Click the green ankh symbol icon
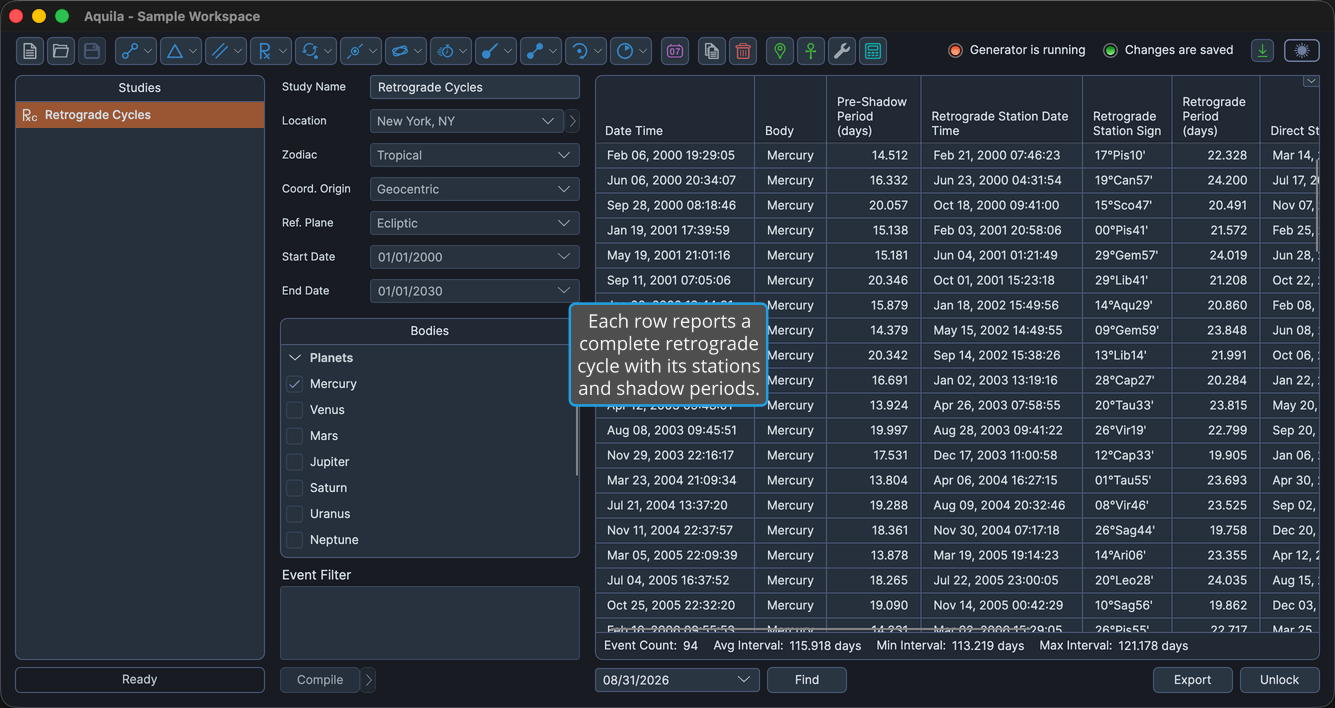Screen dimensions: 1335x708 [811, 51]
